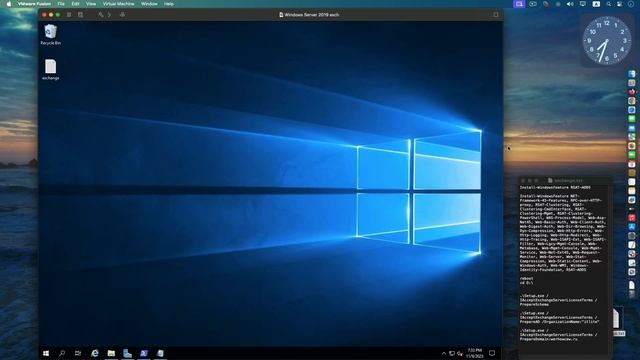Viewport: 640px width, 360px height.
Task: Open the Recycle Bin desktop icon
Action: [x=51, y=34]
